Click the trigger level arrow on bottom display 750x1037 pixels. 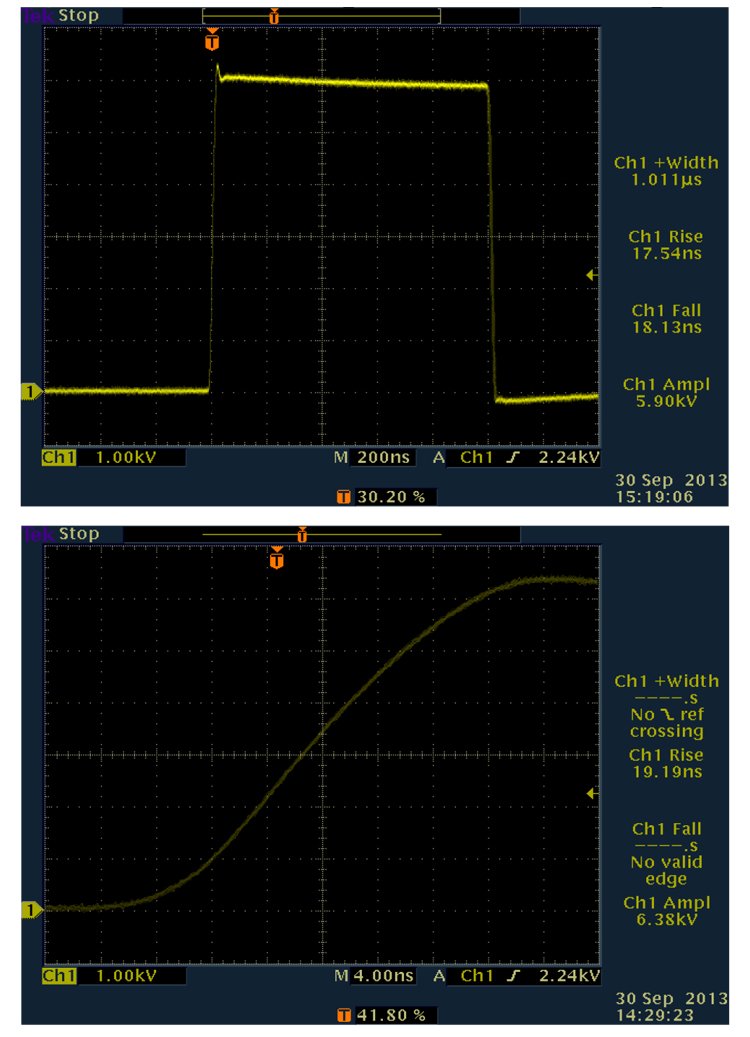[592, 793]
